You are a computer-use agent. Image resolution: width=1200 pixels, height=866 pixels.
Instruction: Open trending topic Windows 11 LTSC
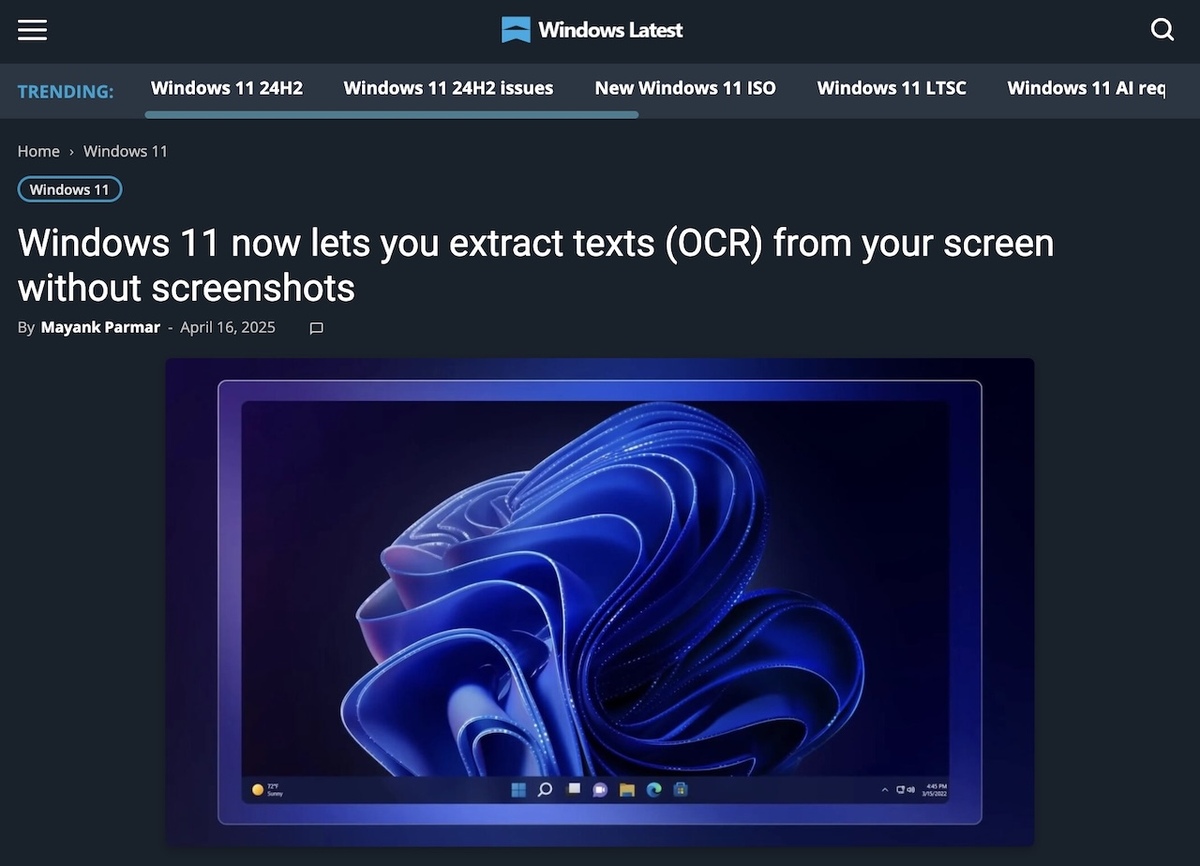coord(892,88)
